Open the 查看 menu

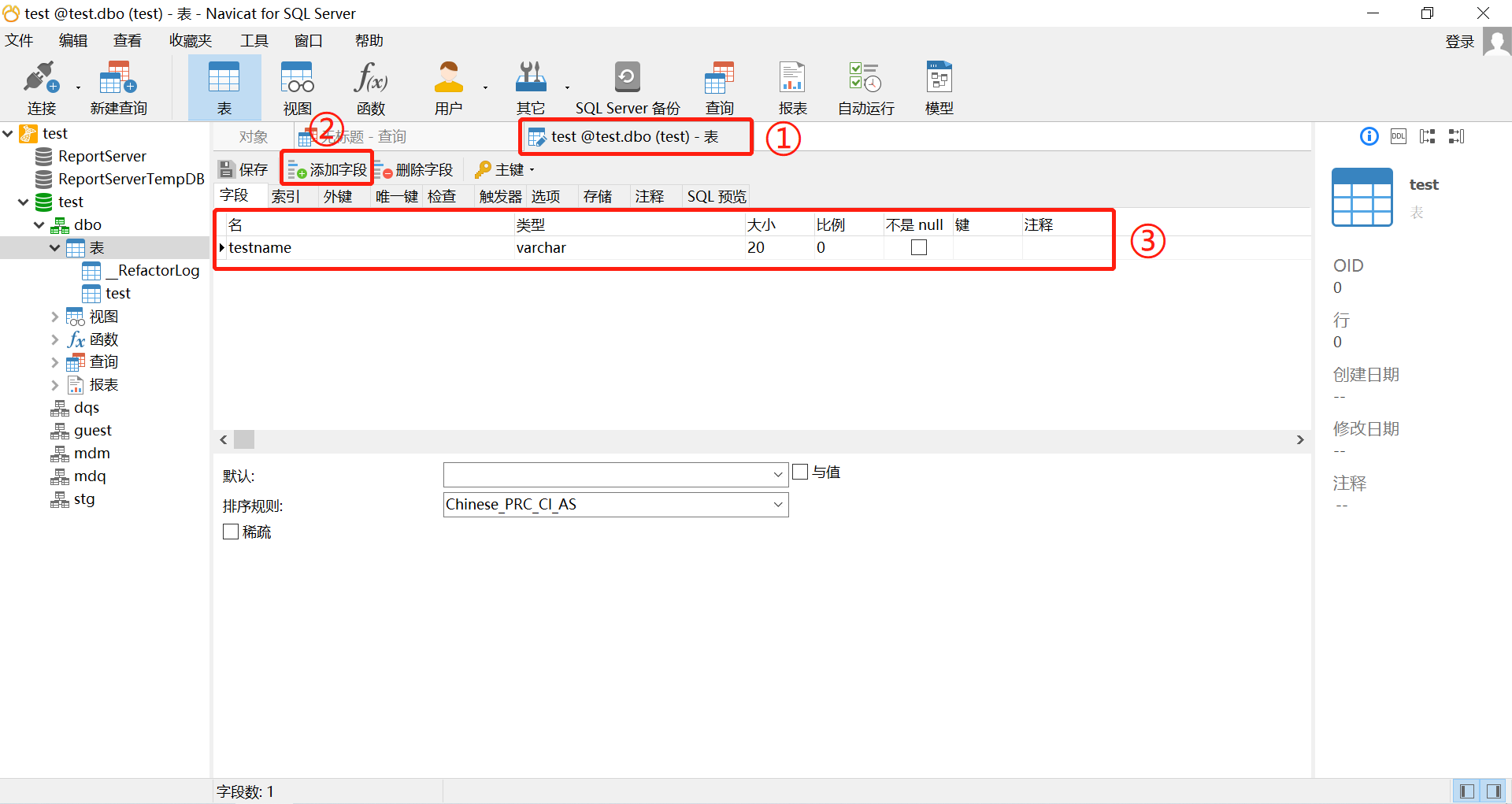pos(128,41)
